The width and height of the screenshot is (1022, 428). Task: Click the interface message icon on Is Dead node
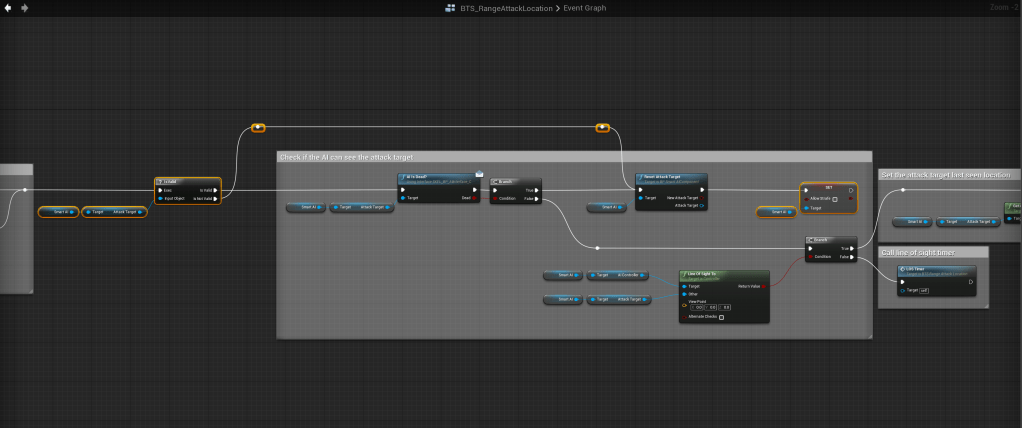click(x=479, y=174)
